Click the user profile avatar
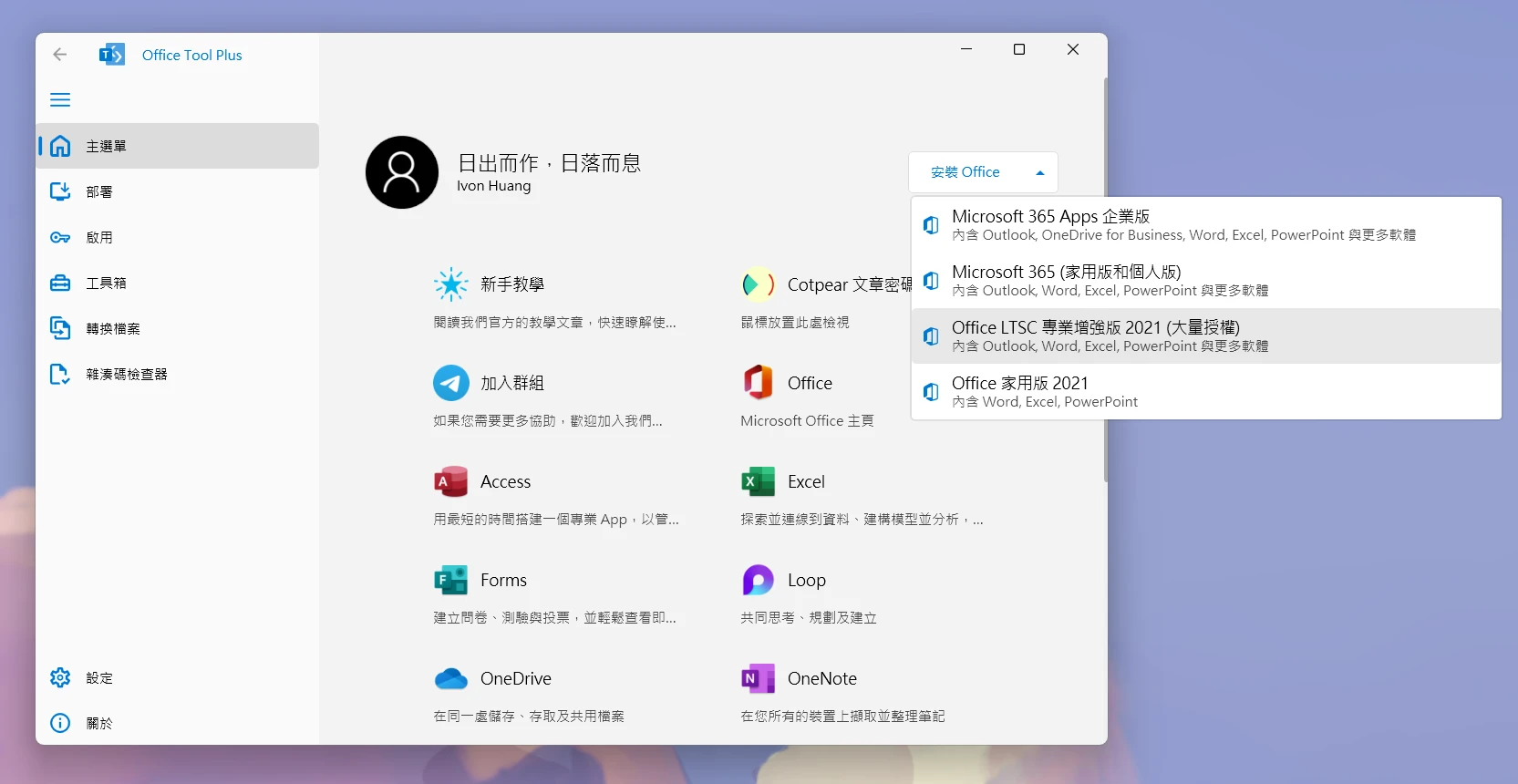The width and height of the screenshot is (1518, 784). pyautogui.click(x=402, y=172)
